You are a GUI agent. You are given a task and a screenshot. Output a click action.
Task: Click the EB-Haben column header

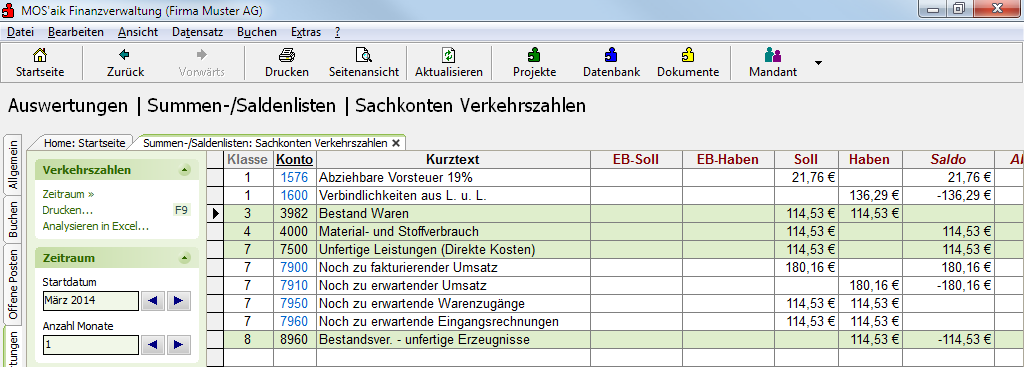(x=728, y=159)
